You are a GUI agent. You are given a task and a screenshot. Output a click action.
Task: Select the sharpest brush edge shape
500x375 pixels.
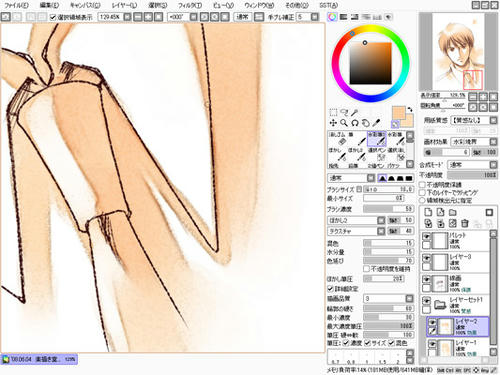pos(383,178)
